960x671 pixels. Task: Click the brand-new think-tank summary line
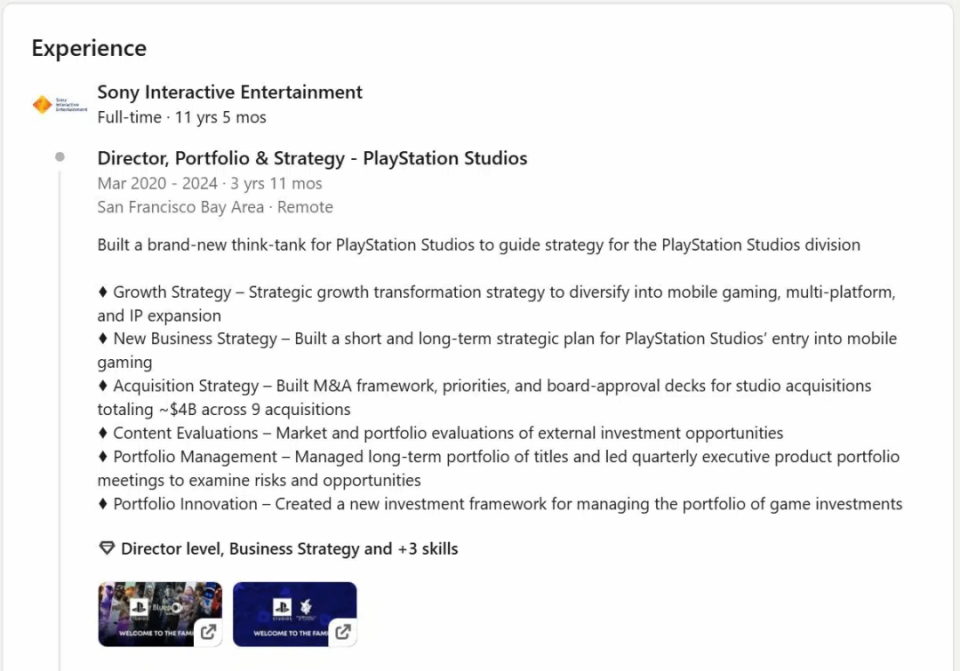478,244
